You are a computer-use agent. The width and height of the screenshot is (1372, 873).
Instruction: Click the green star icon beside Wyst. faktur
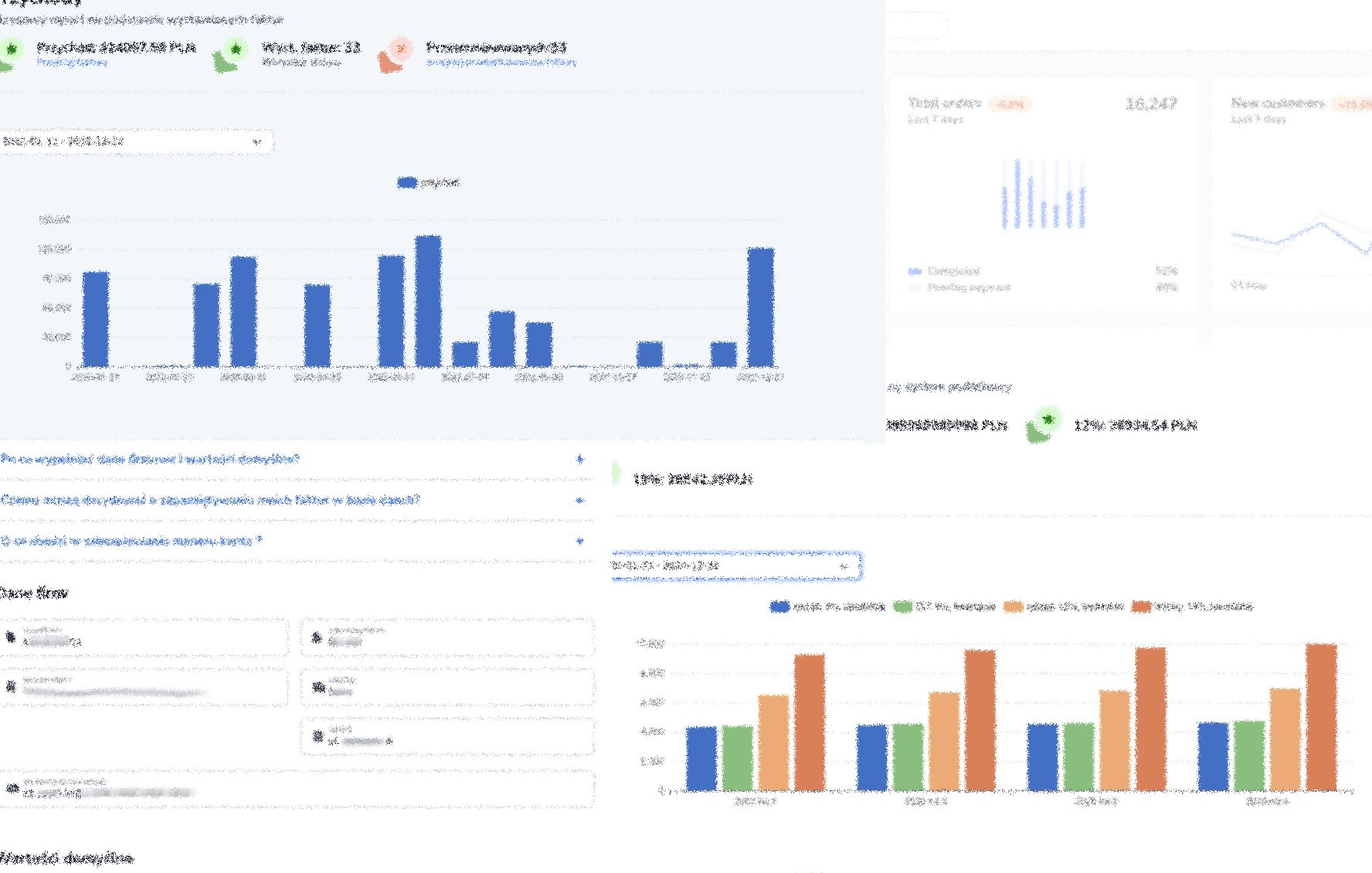[236, 49]
